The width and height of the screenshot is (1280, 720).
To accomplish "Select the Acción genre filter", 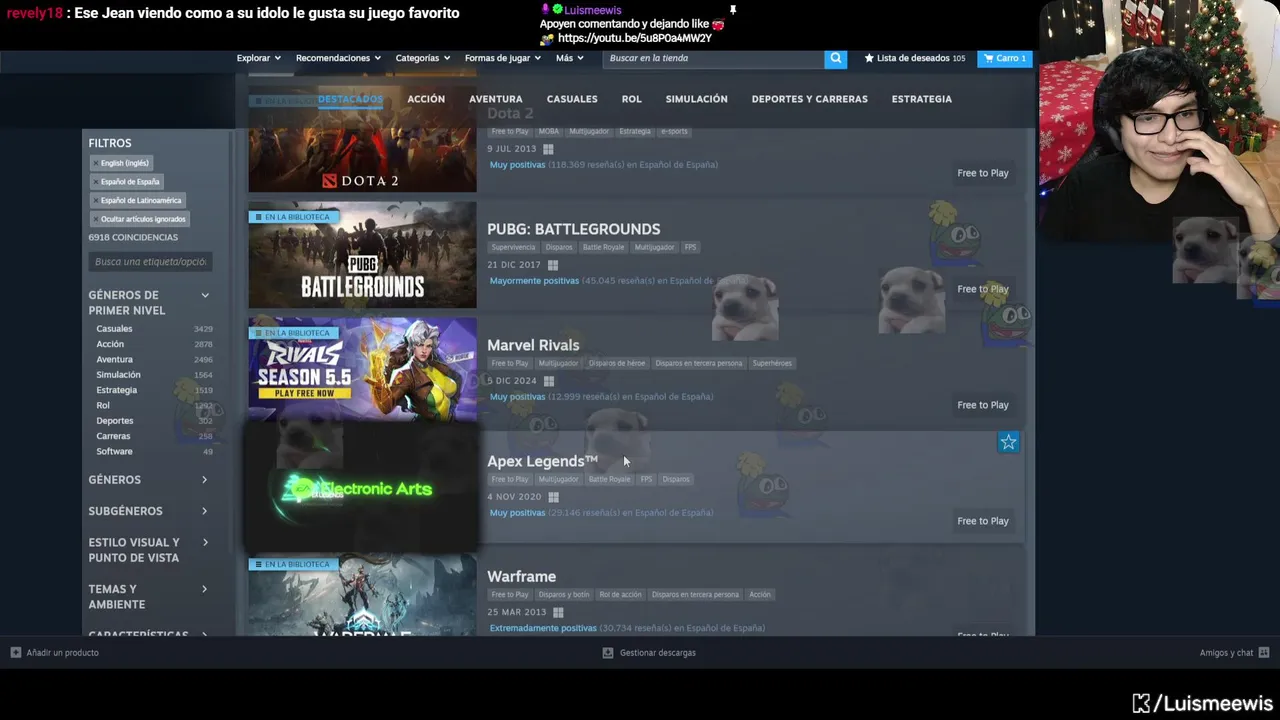I will (110, 344).
